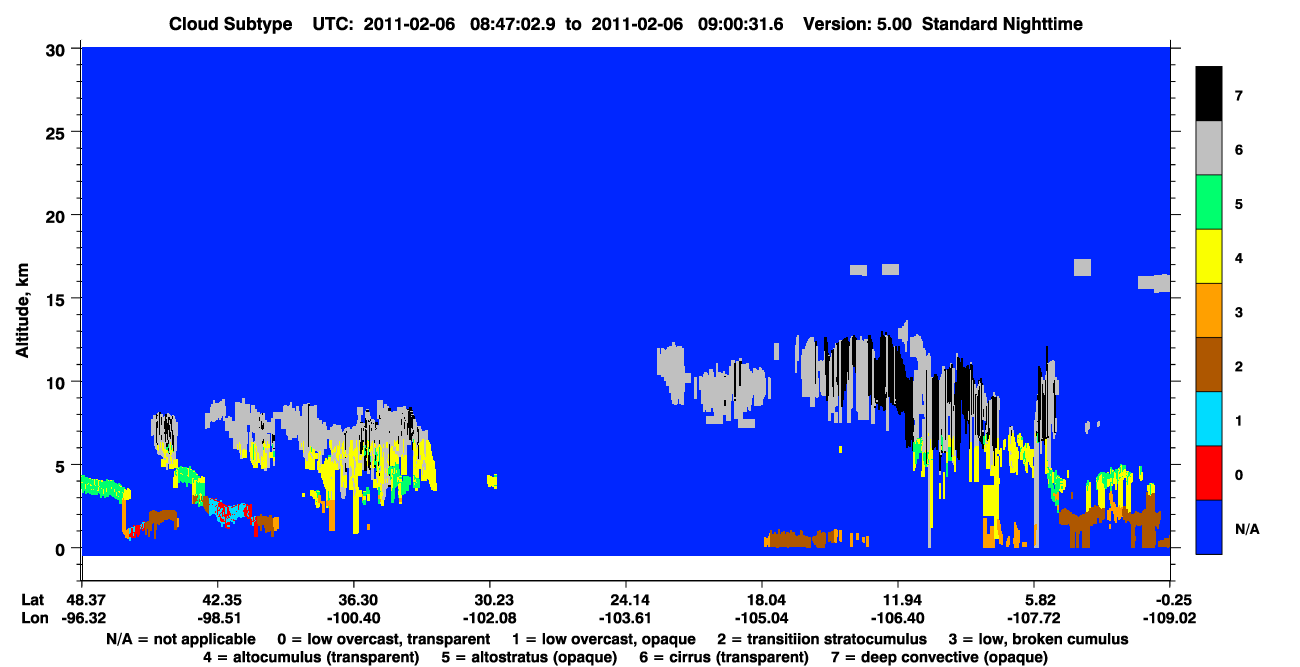Click the longitude value -106.40
The height and width of the screenshot is (667, 1300).
pos(898,618)
